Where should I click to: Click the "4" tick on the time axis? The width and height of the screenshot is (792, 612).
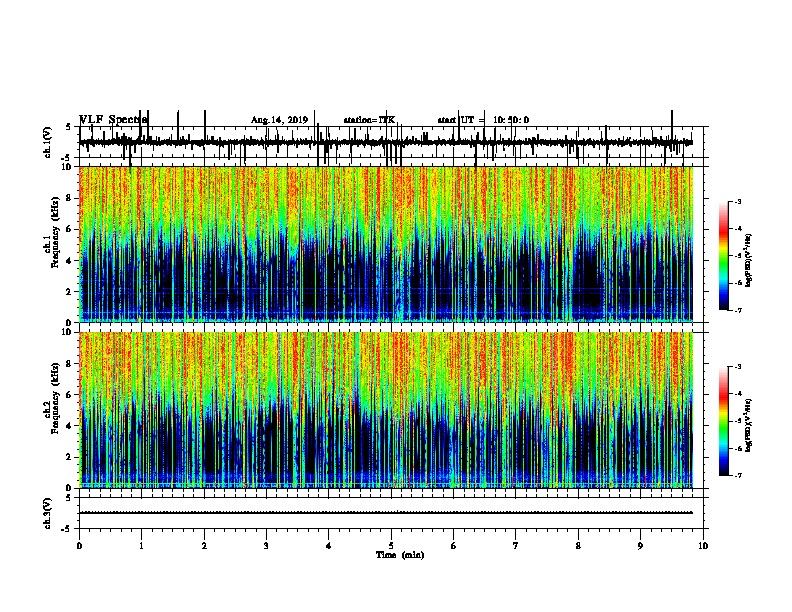pyautogui.click(x=328, y=546)
